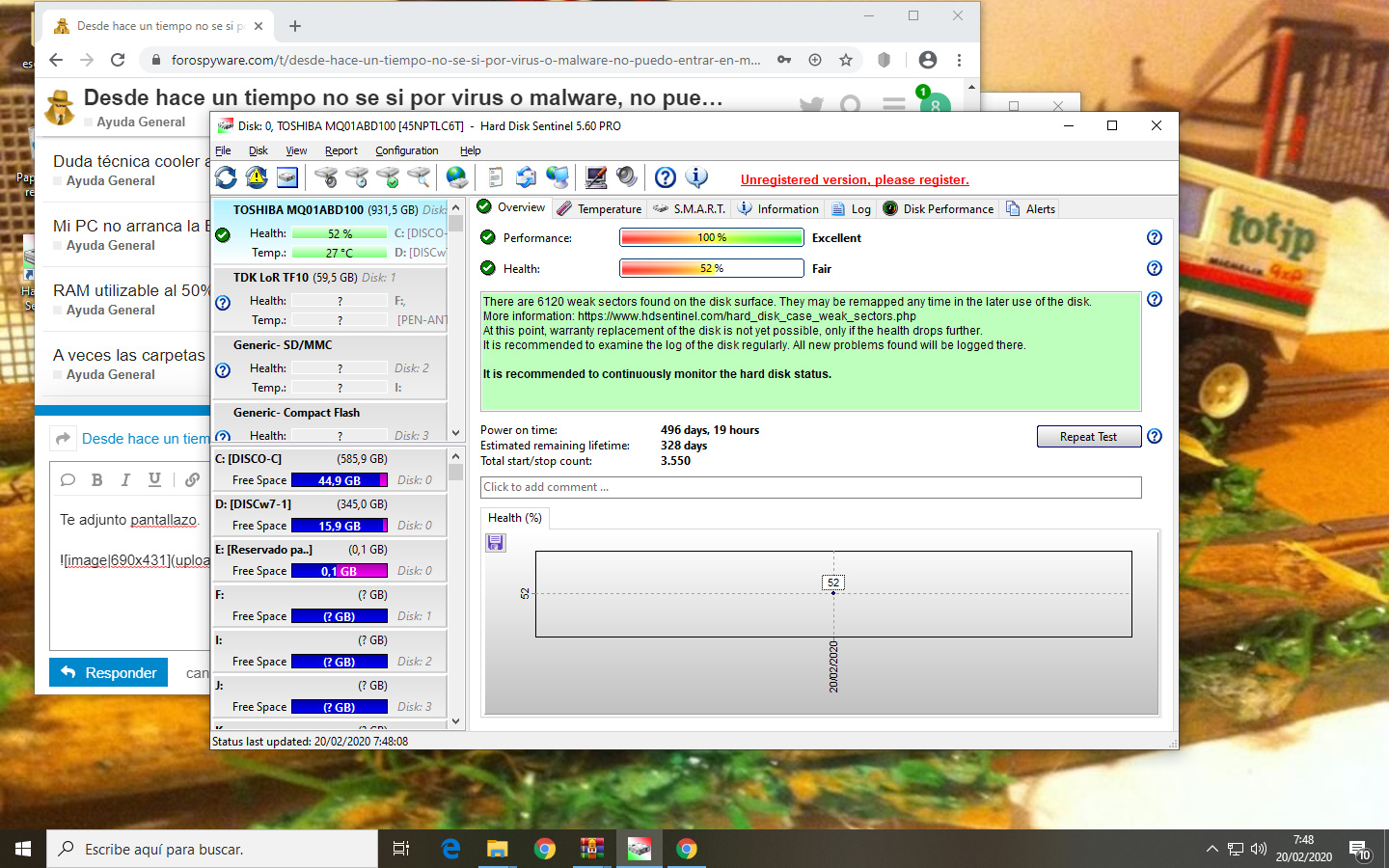The width and height of the screenshot is (1389, 868).
Task: Click the help icon next to Repeat Test
Action: 1155,436
